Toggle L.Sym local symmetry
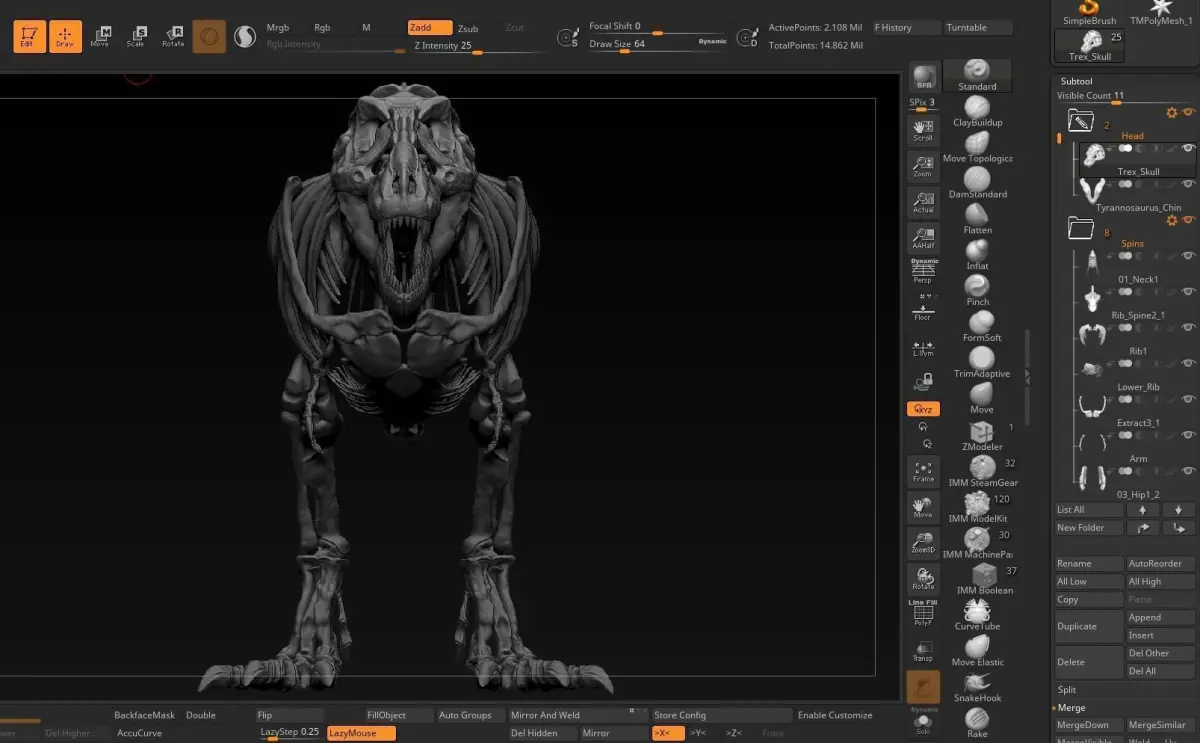The image size is (1200, 743). pyautogui.click(x=923, y=346)
